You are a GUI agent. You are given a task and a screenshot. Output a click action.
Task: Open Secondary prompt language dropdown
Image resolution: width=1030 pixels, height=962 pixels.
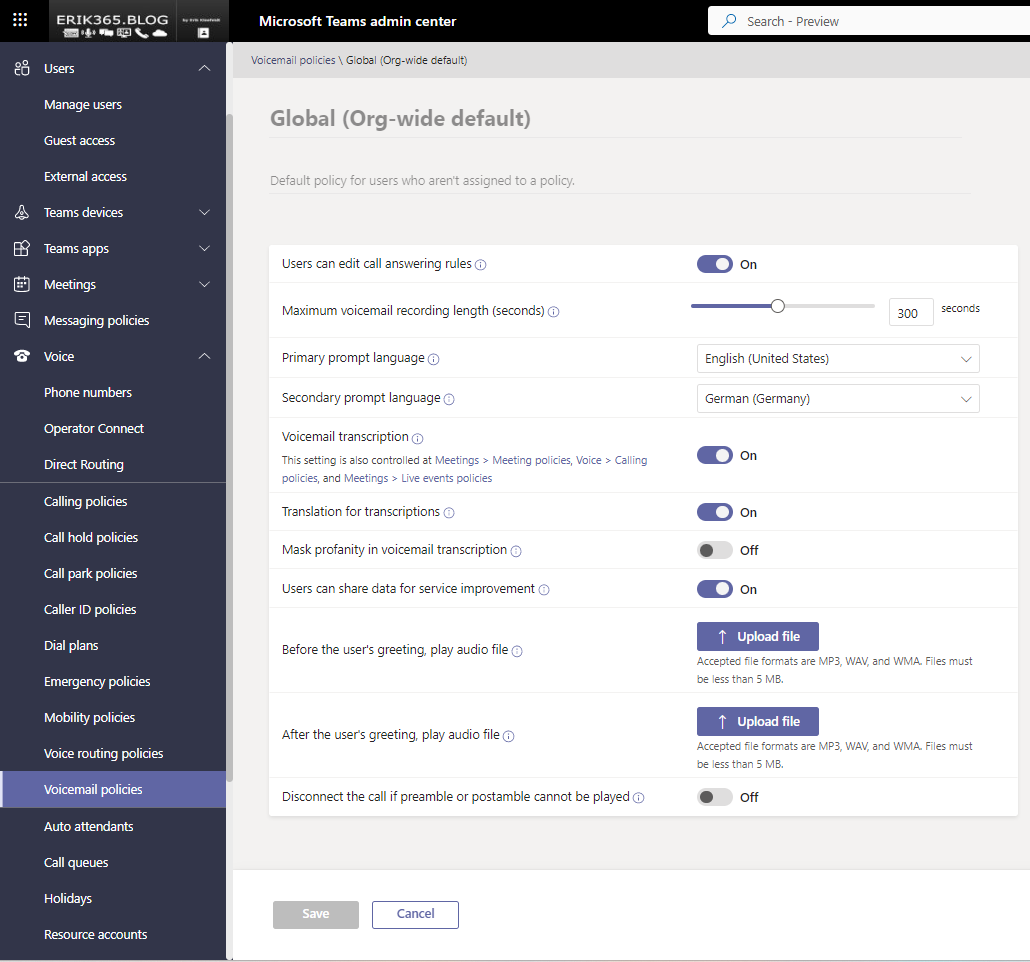(837, 398)
